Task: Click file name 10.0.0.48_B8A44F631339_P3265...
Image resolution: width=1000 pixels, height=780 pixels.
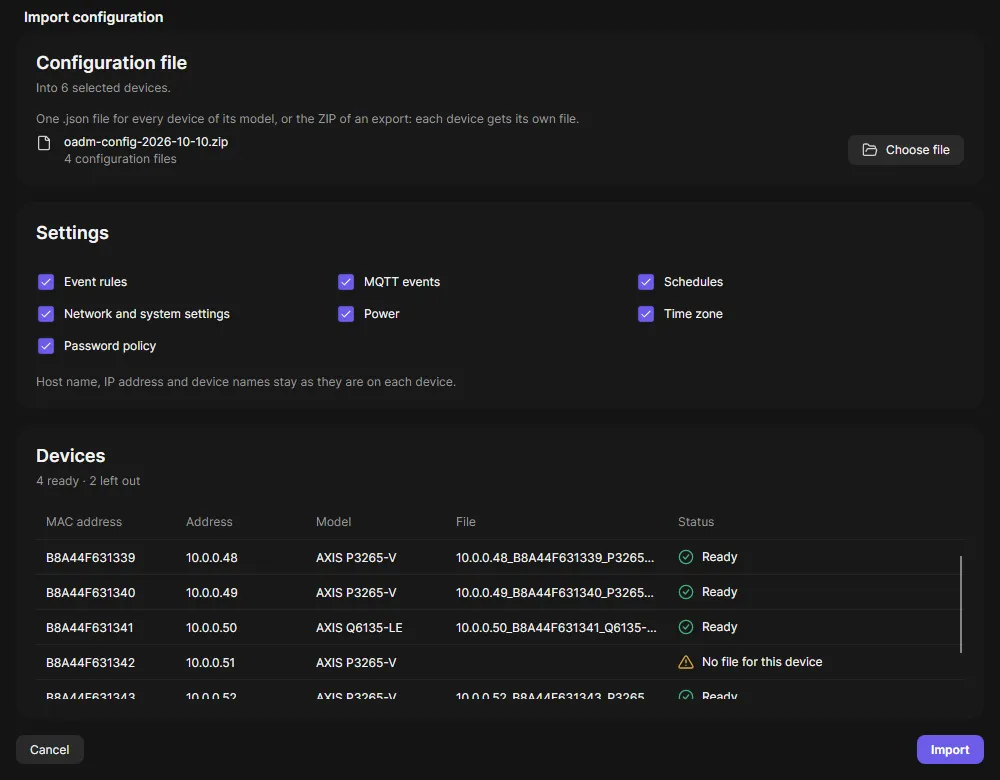Action: [x=555, y=557]
